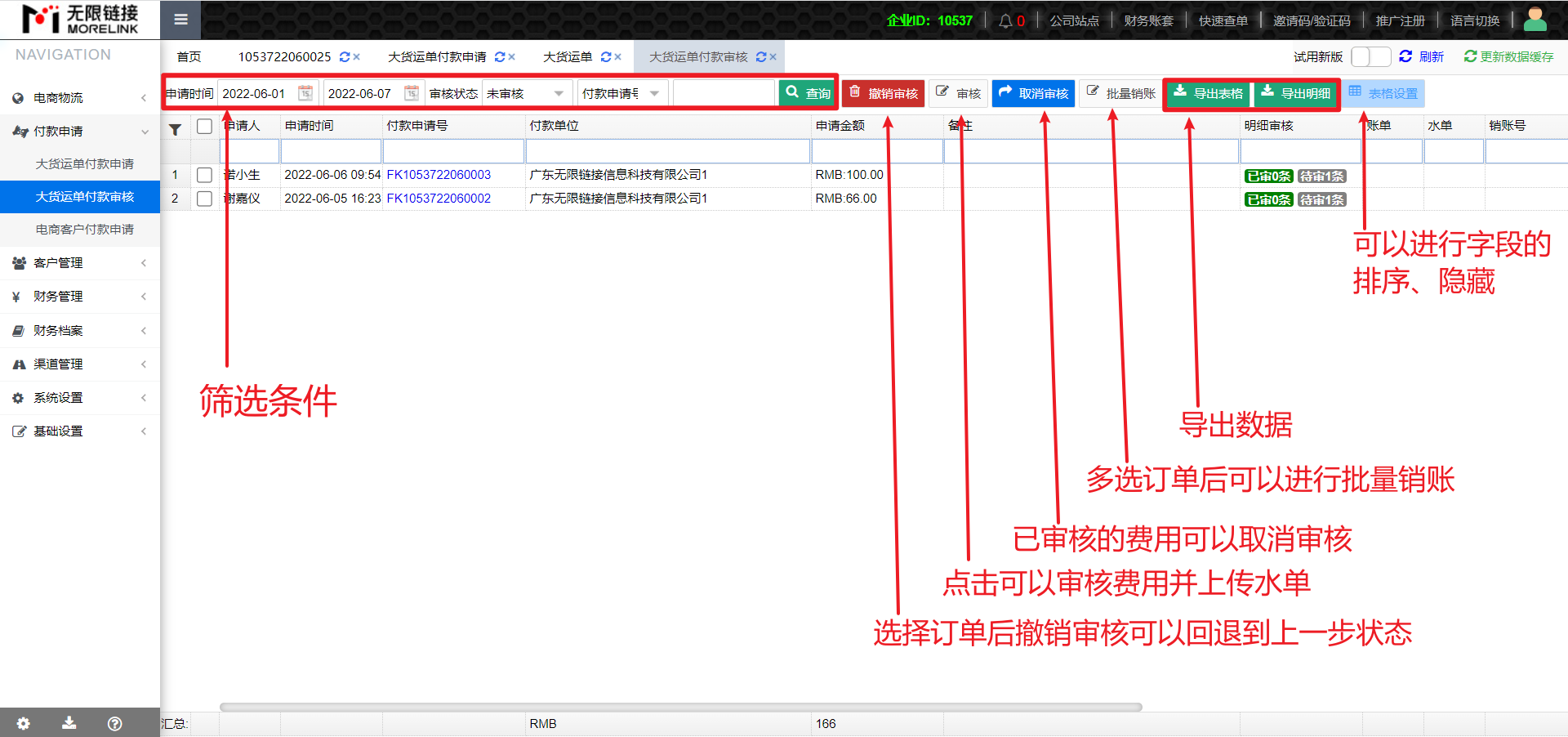Click the 财务档案 book icon

click(18, 331)
